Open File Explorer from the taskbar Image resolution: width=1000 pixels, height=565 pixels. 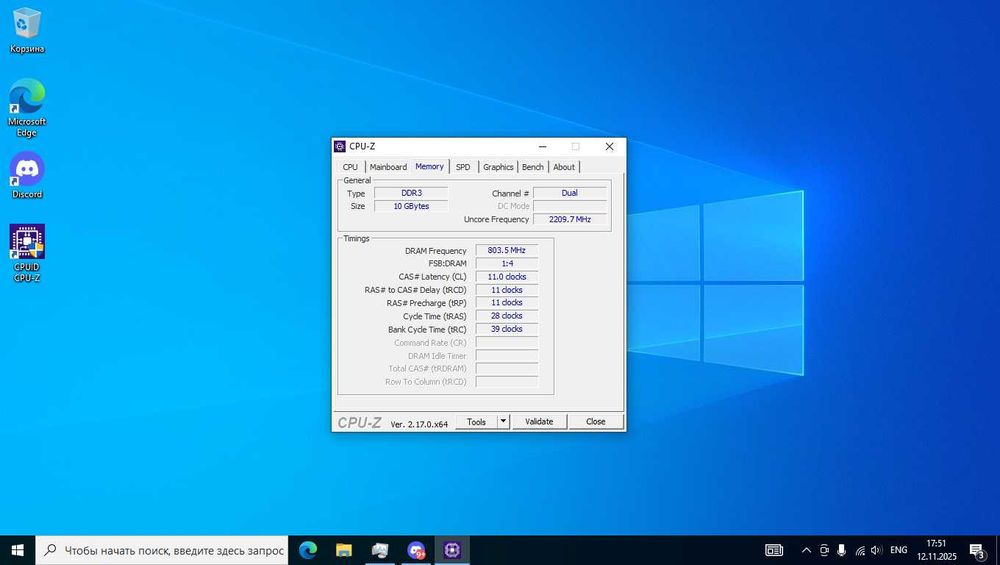(x=344, y=550)
